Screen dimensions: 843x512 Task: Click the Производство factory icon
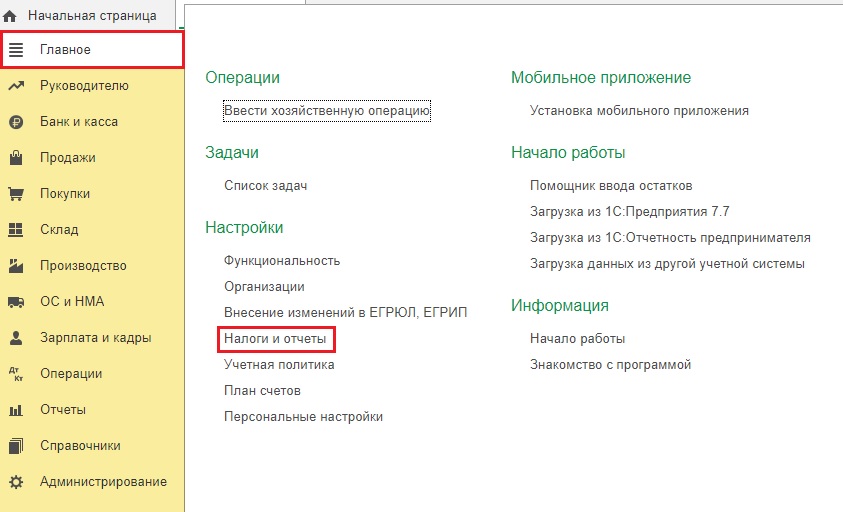16,265
